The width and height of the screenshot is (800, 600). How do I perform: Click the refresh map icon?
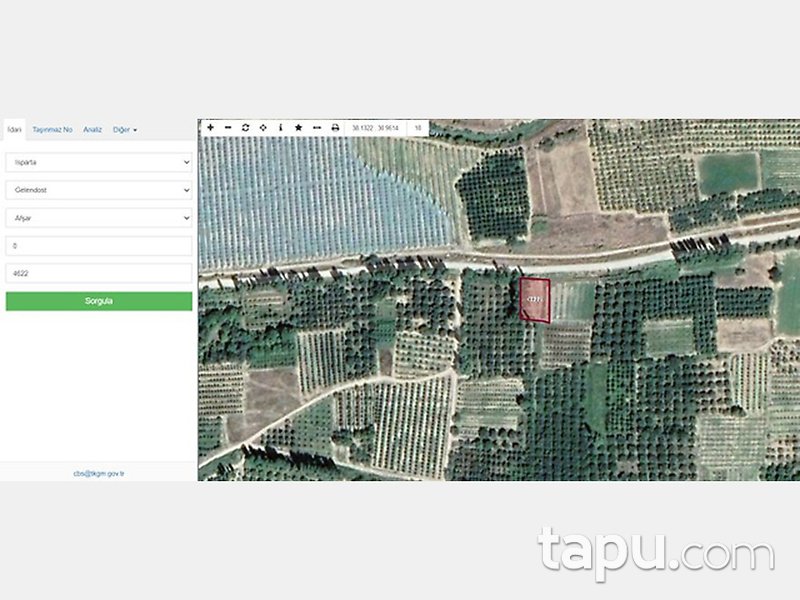245,128
